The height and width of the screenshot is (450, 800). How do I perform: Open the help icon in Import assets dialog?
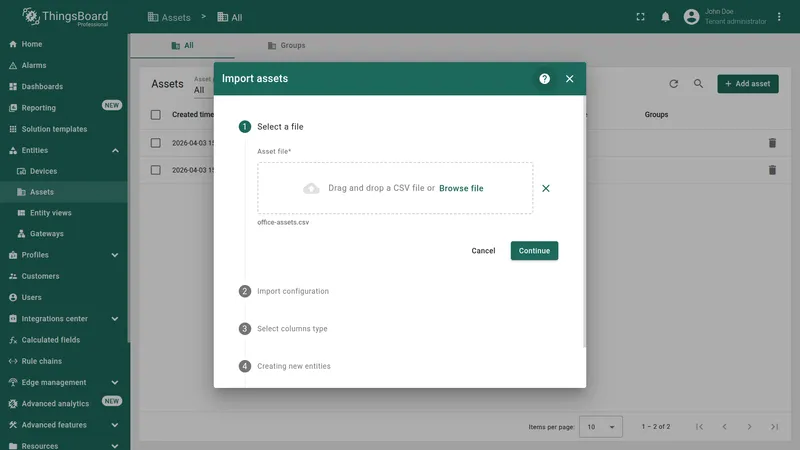pos(544,79)
